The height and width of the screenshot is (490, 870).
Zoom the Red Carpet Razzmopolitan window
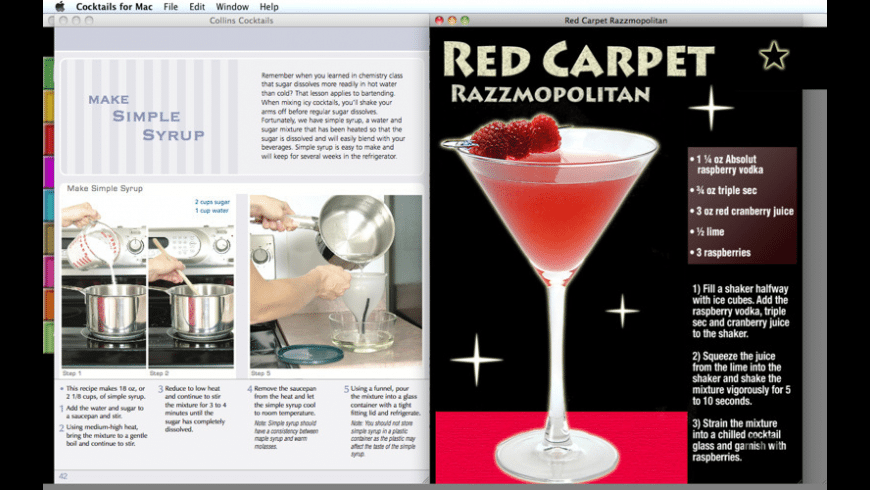click(465, 20)
